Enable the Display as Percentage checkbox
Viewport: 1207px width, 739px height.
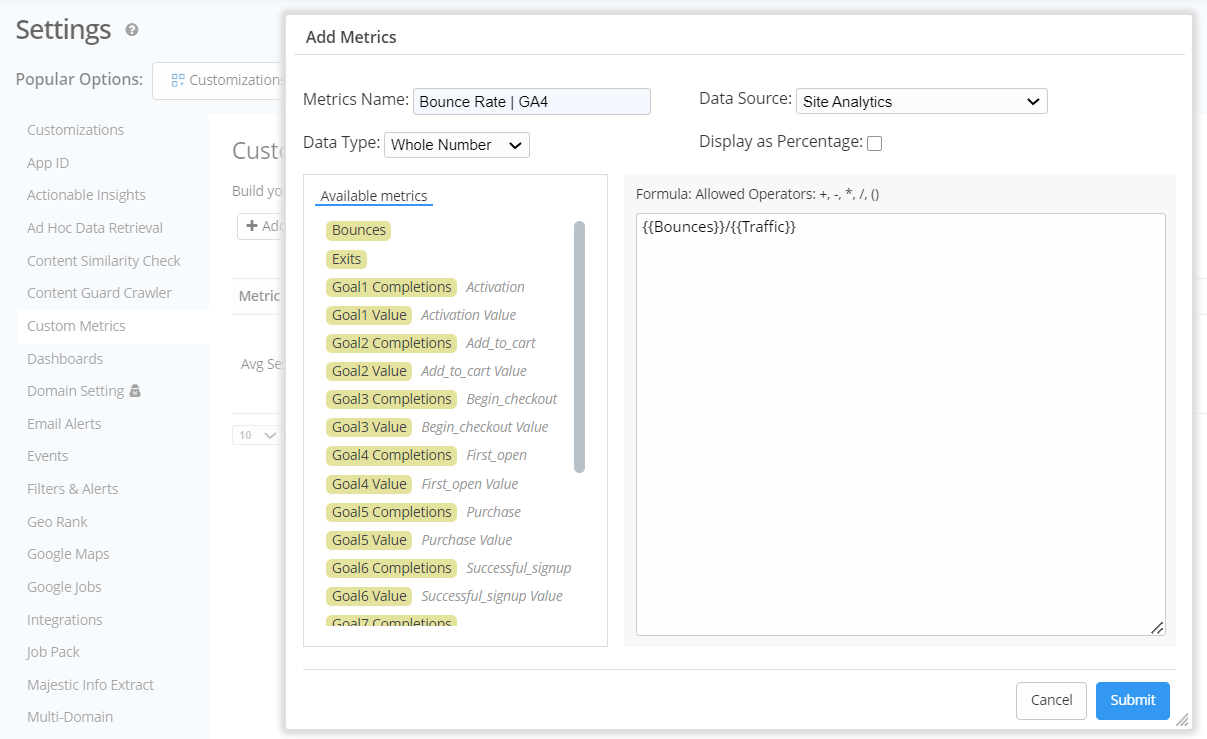pyautogui.click(x=874, y=143)
